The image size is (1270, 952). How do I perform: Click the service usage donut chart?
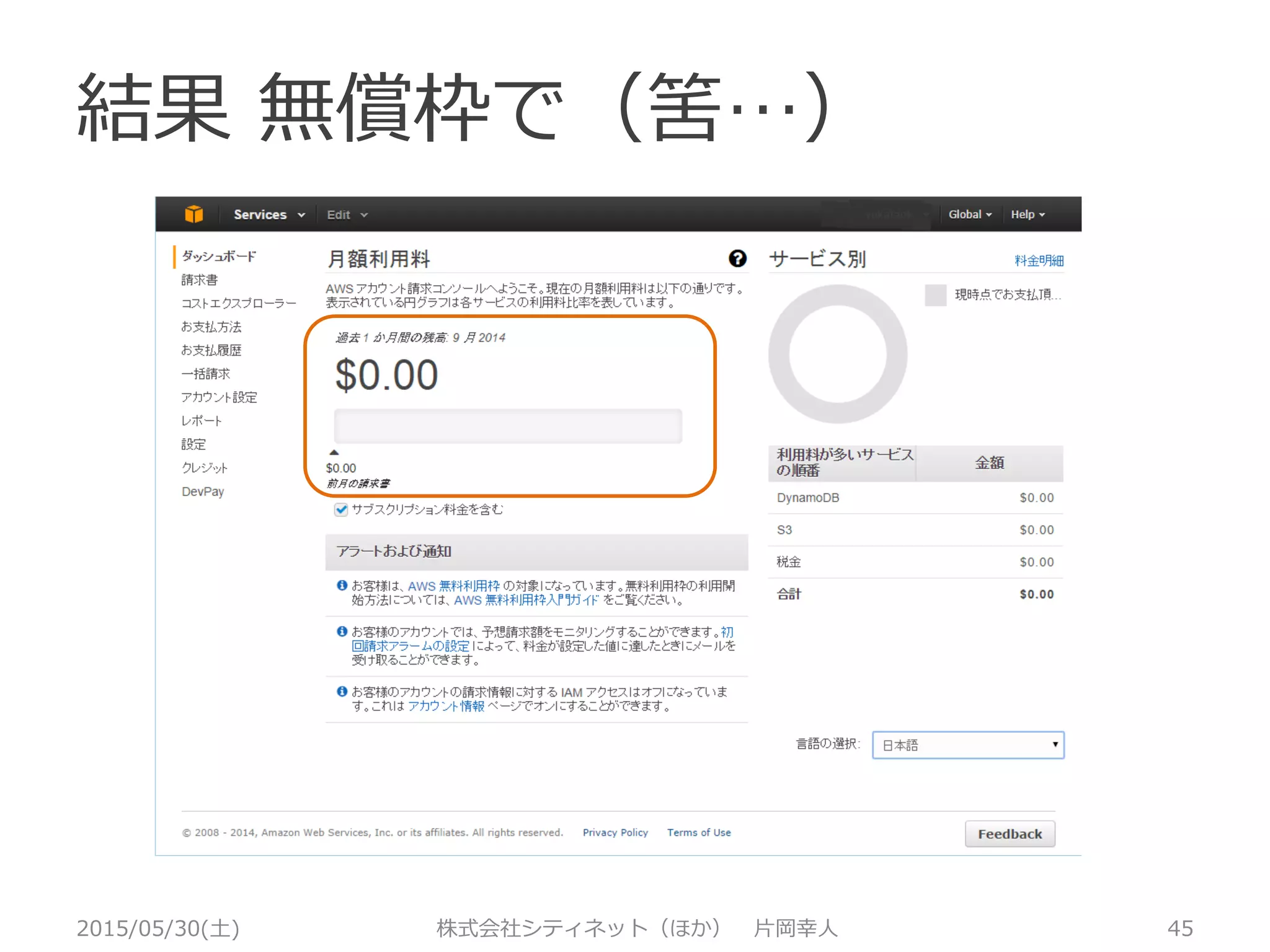click(x=838, y=354)
